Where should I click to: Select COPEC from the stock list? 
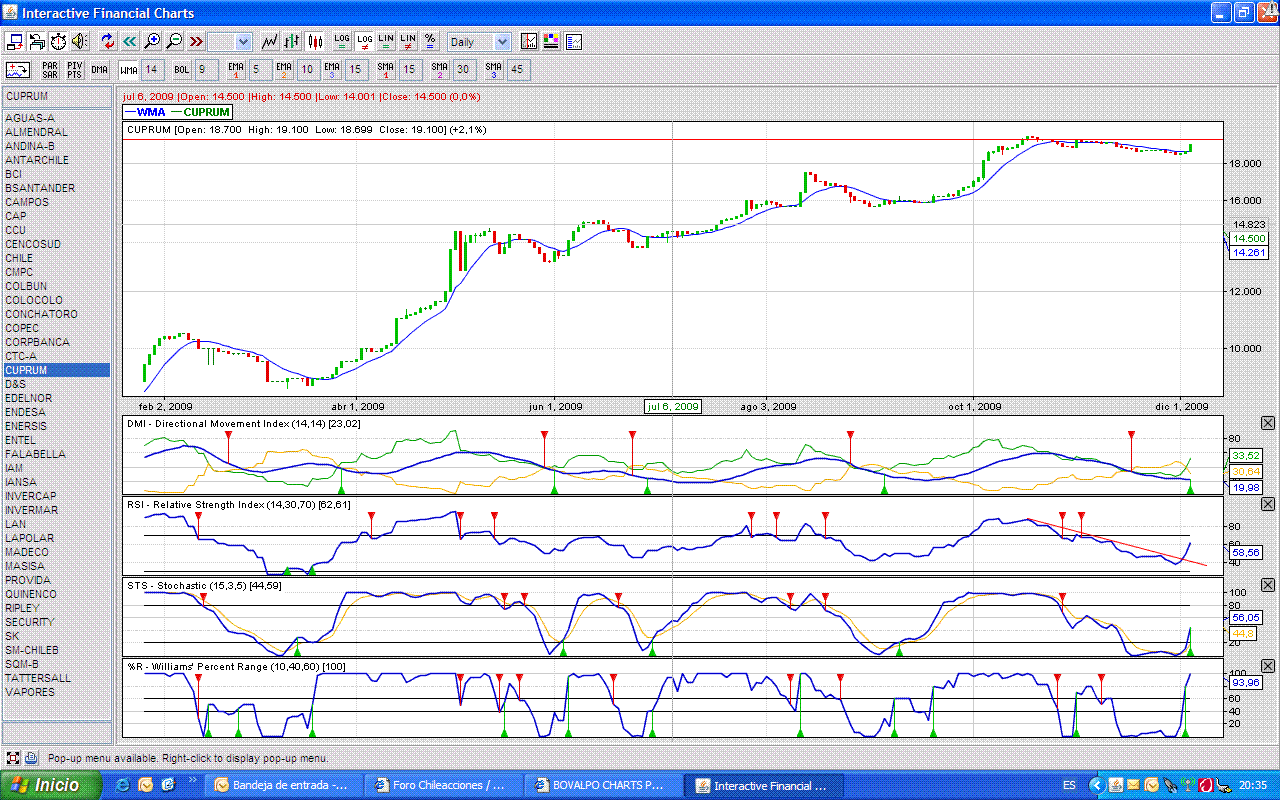click(x=22, y=328)
